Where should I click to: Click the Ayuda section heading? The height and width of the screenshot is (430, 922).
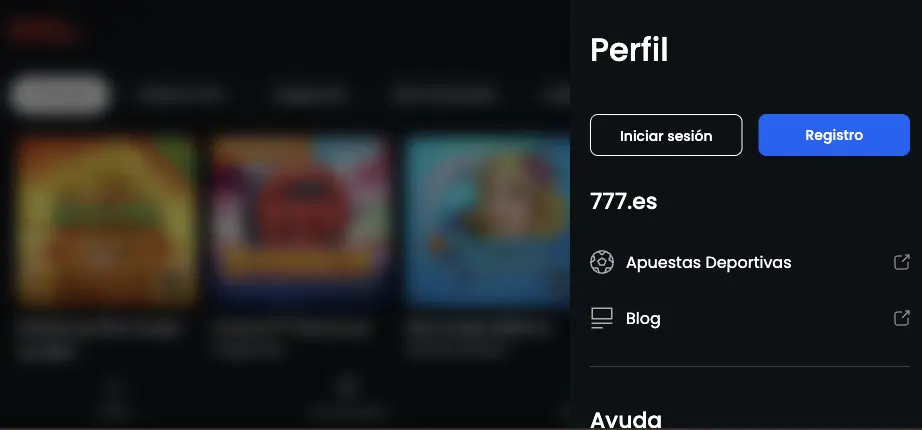(626, 419)
